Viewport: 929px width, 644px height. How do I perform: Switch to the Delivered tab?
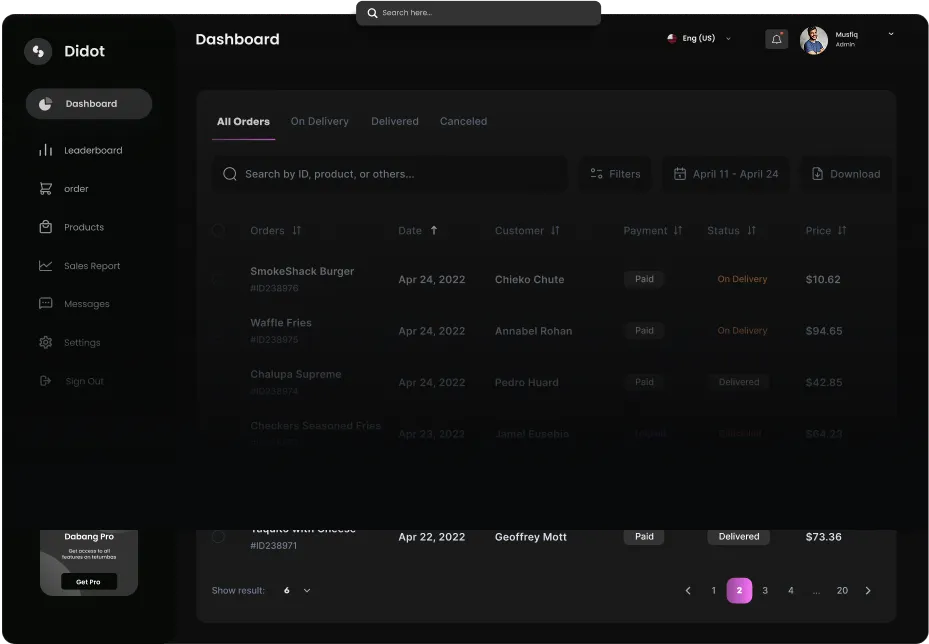point(395,121)
